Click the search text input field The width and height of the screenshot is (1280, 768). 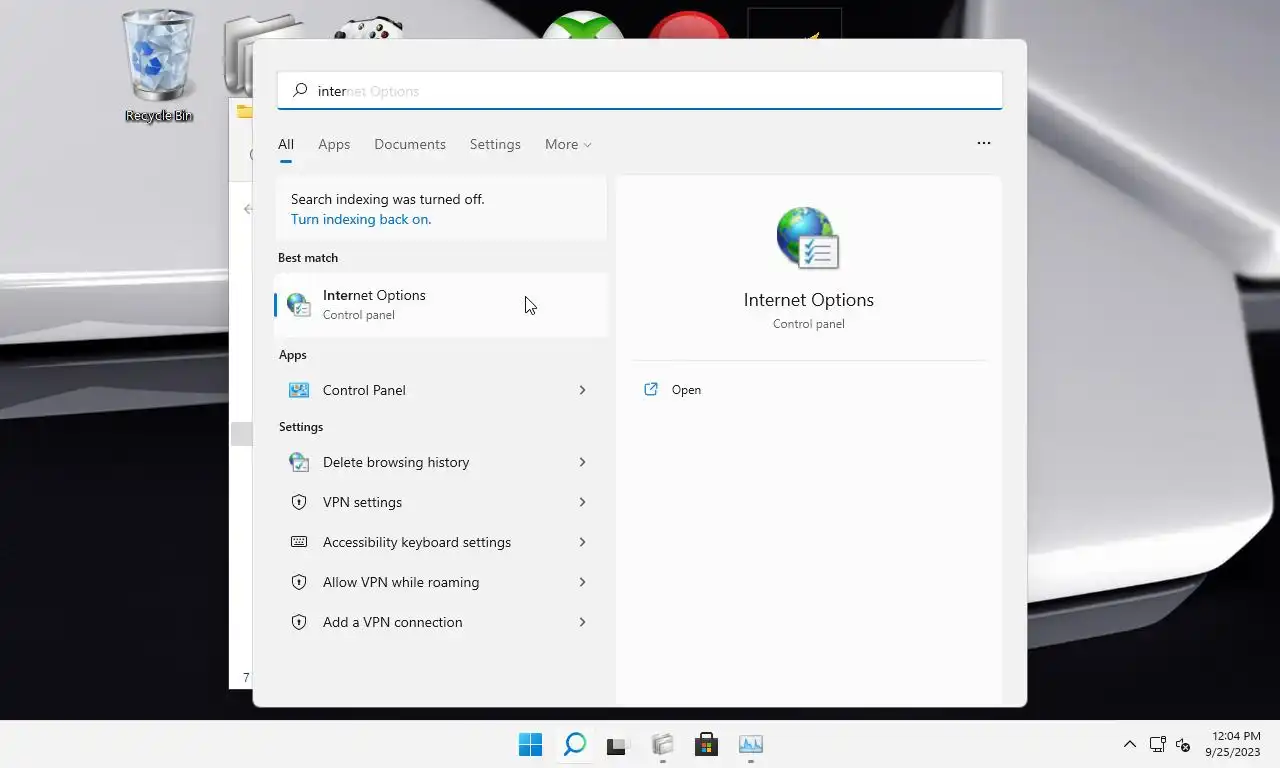[640, 90]
